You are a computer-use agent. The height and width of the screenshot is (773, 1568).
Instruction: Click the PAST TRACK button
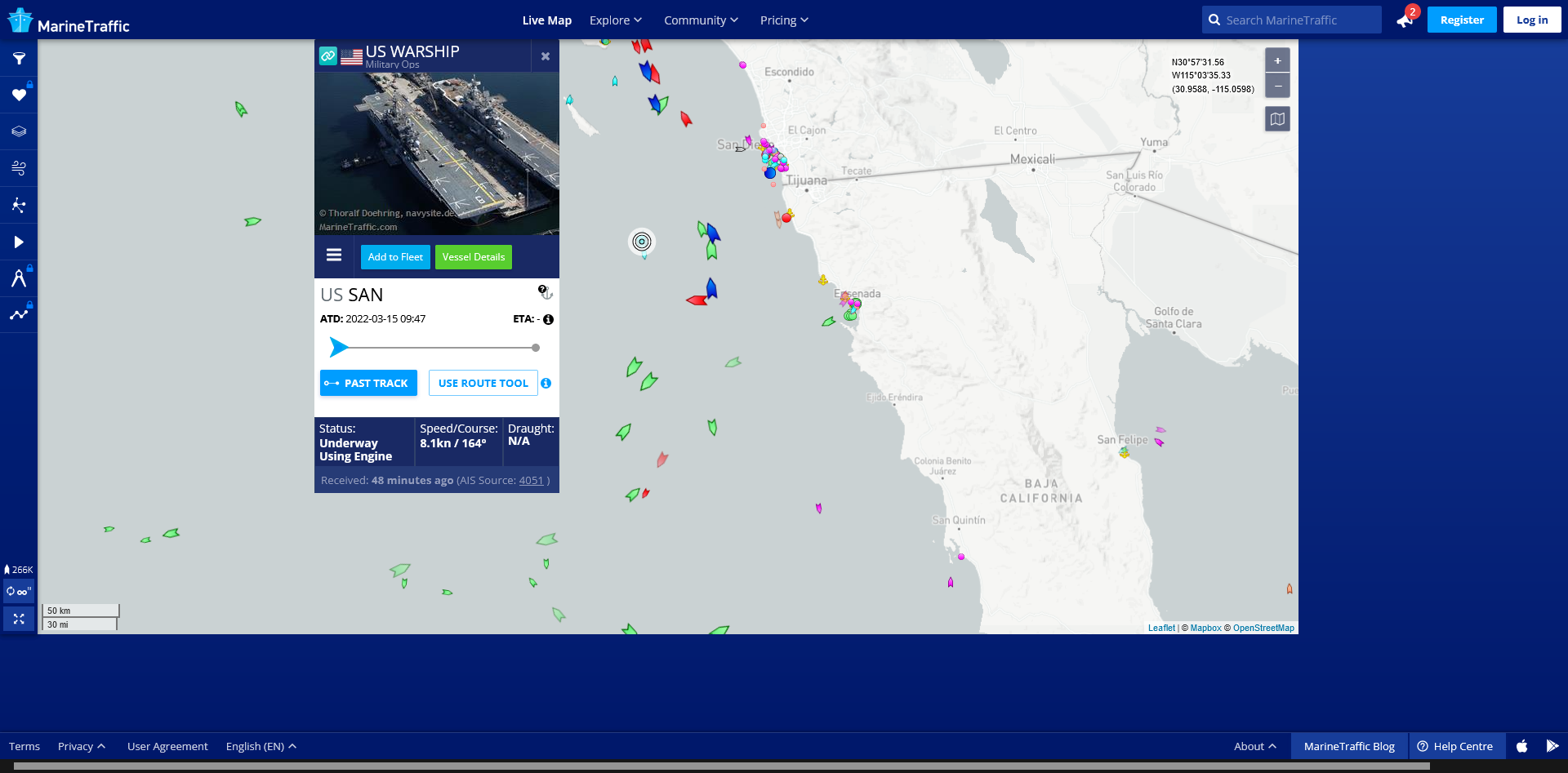[x=368, y=383]
